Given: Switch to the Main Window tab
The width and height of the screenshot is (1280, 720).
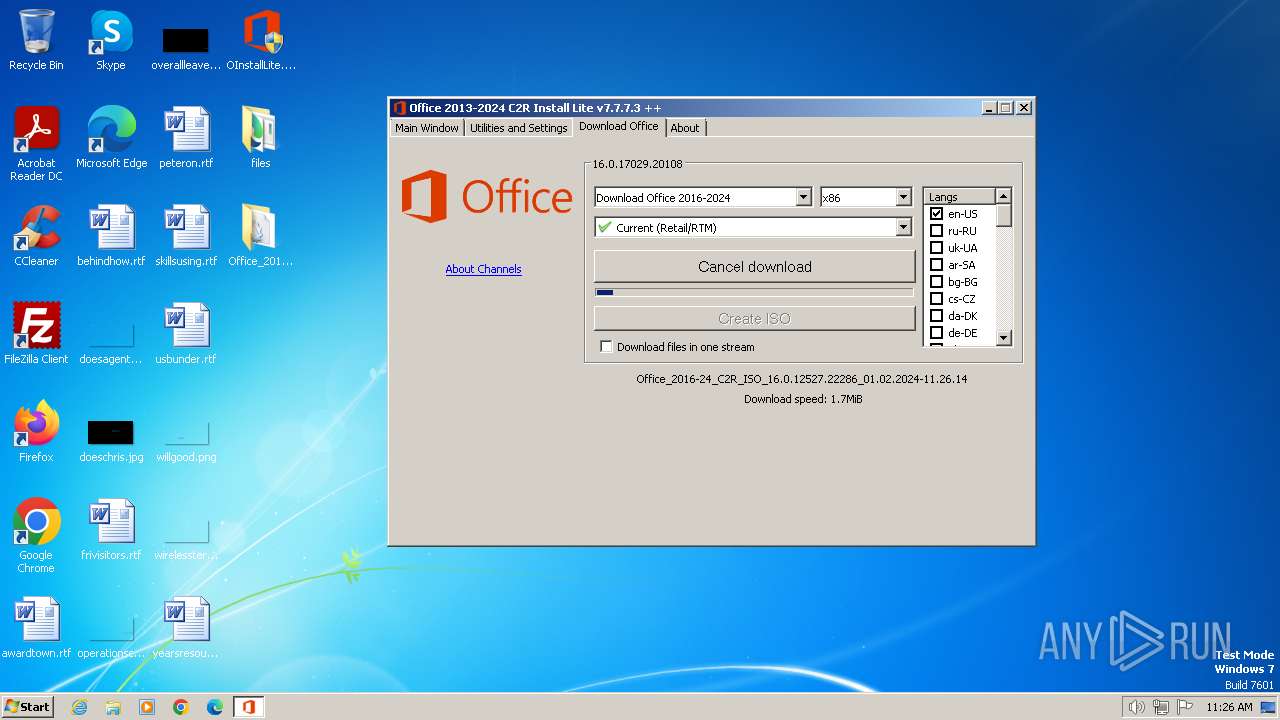Looking at the screenshot, I should tap(427, 128).
